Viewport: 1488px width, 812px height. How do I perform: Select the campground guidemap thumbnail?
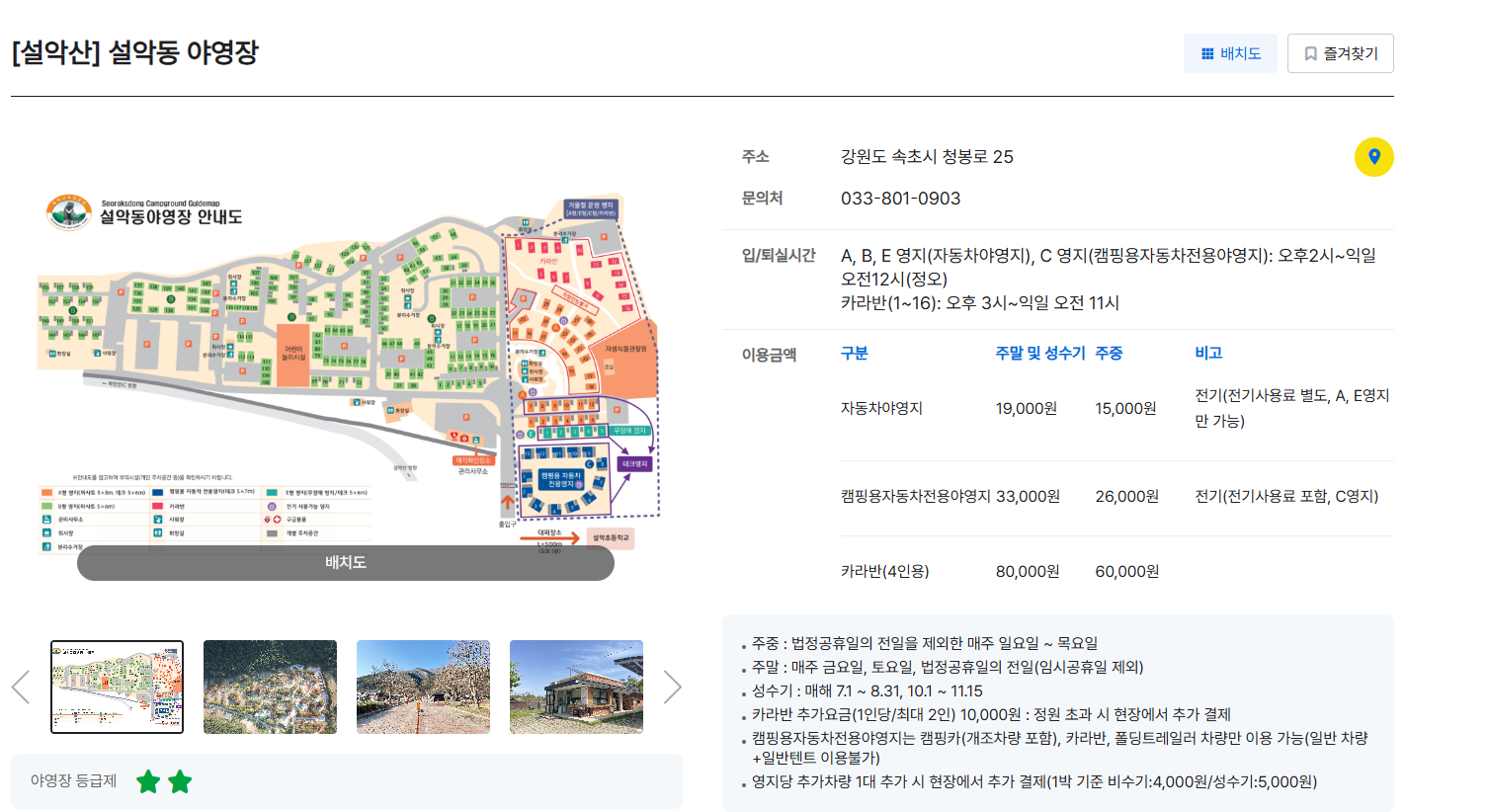click(x=117, y=686)
